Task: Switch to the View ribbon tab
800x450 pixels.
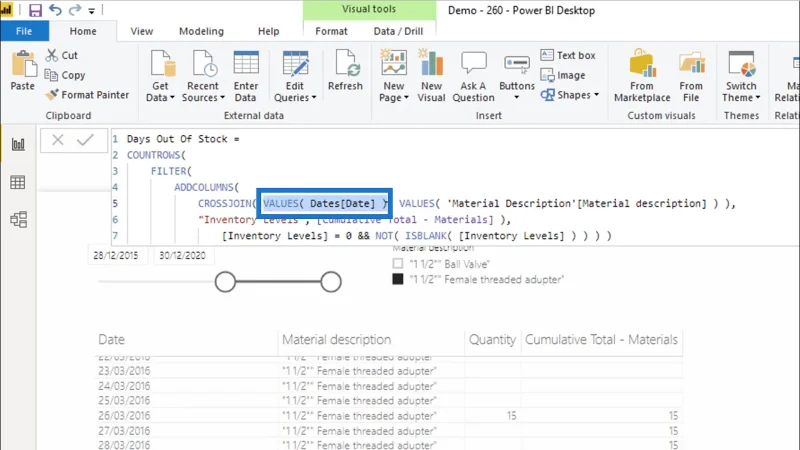Action: (x=141, y=31)
